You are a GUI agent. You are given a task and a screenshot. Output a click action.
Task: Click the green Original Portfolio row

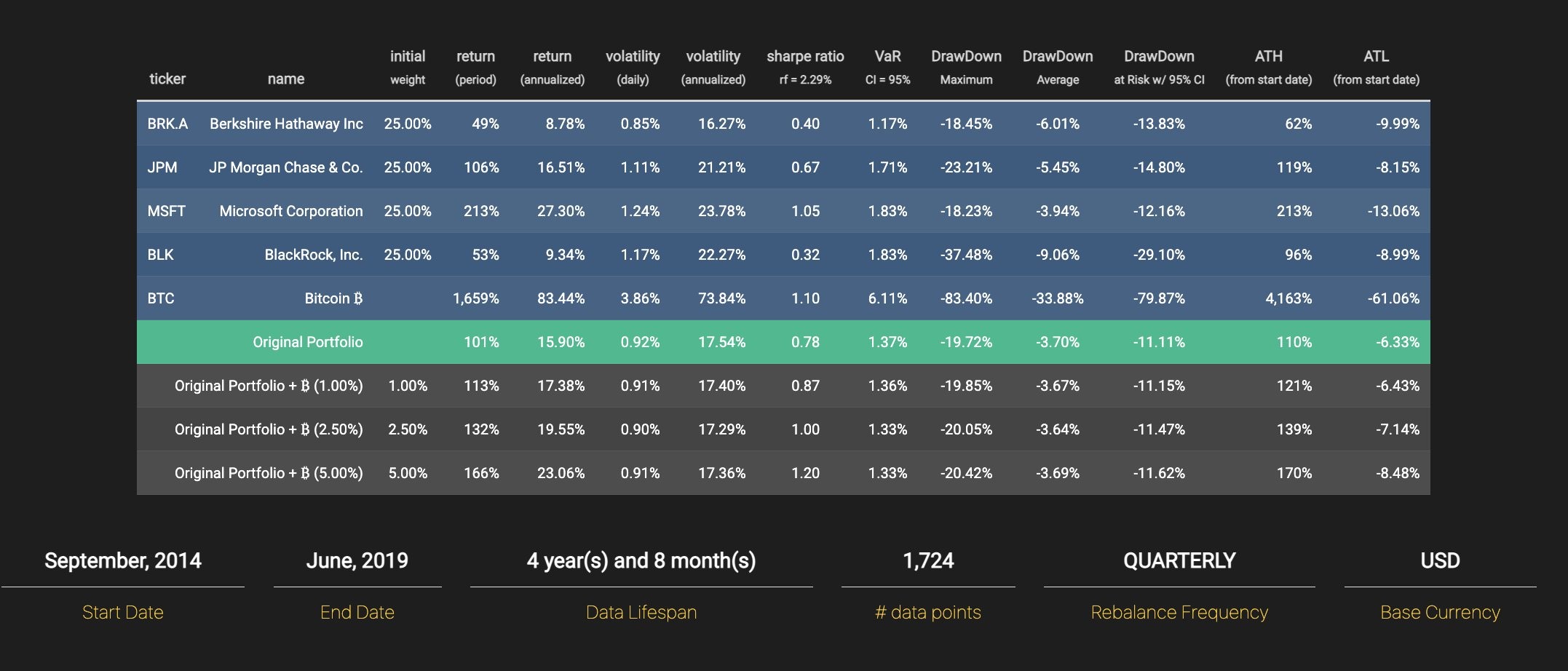(783, 342)
